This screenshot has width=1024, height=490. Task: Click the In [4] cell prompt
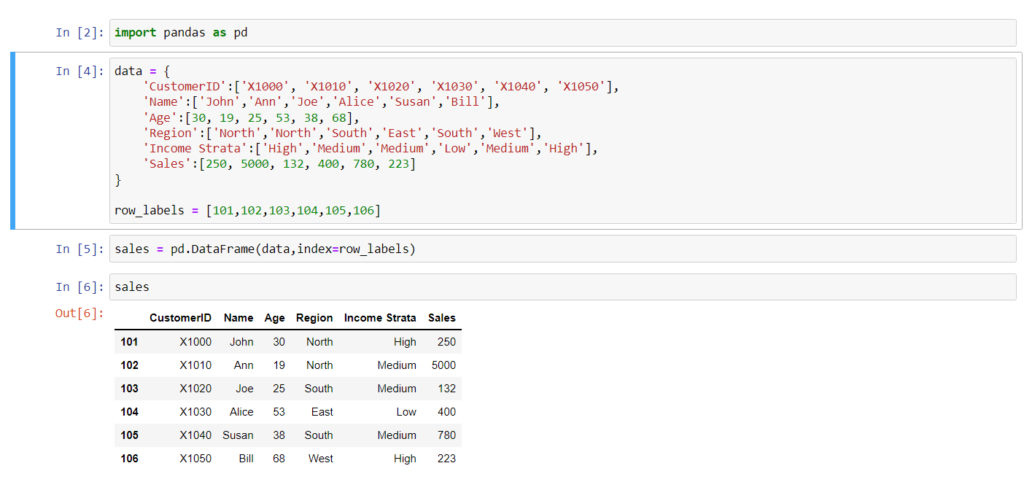pyautogui.click(x=77, y=71)
